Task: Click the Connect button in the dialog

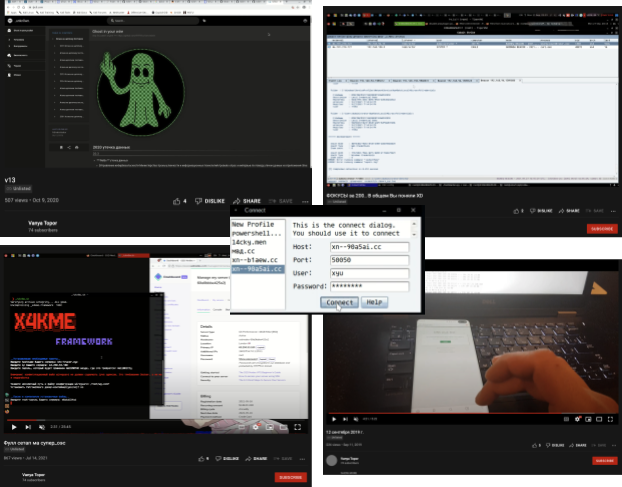Action: click(x=340, y=302)
